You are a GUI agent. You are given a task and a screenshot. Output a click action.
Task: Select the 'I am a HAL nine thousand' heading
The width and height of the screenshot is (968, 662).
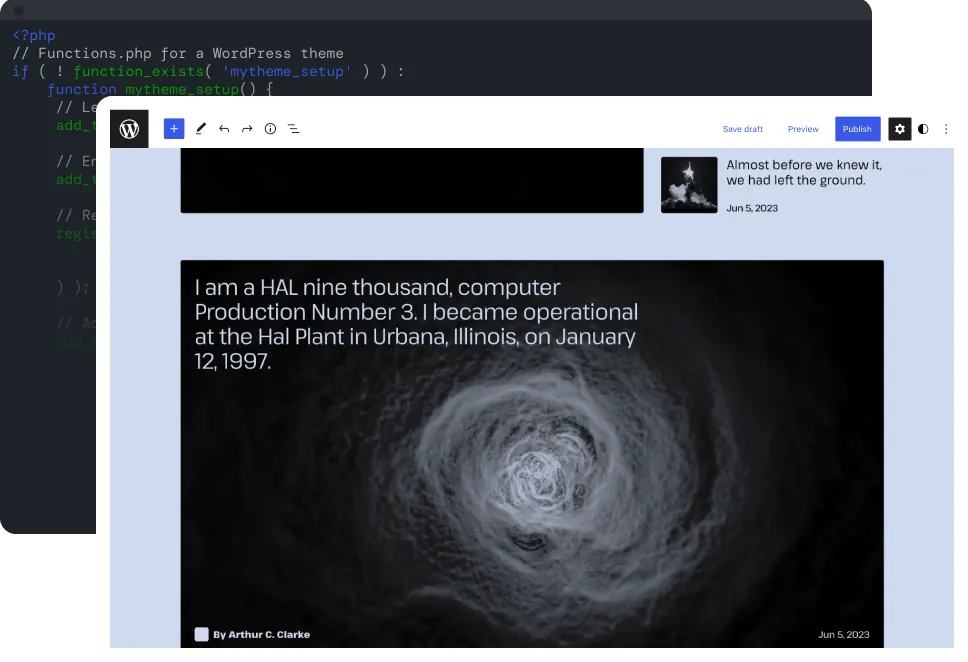click(x=416, y=324)
